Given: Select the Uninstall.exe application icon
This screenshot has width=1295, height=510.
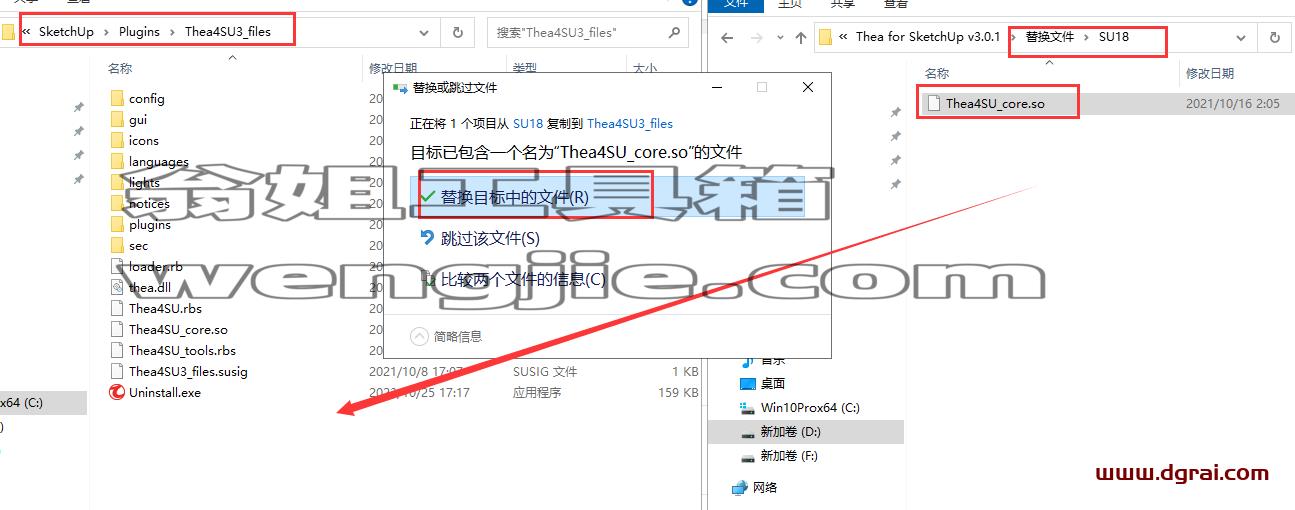Looking at the screenshot, I should coord(117,392).
